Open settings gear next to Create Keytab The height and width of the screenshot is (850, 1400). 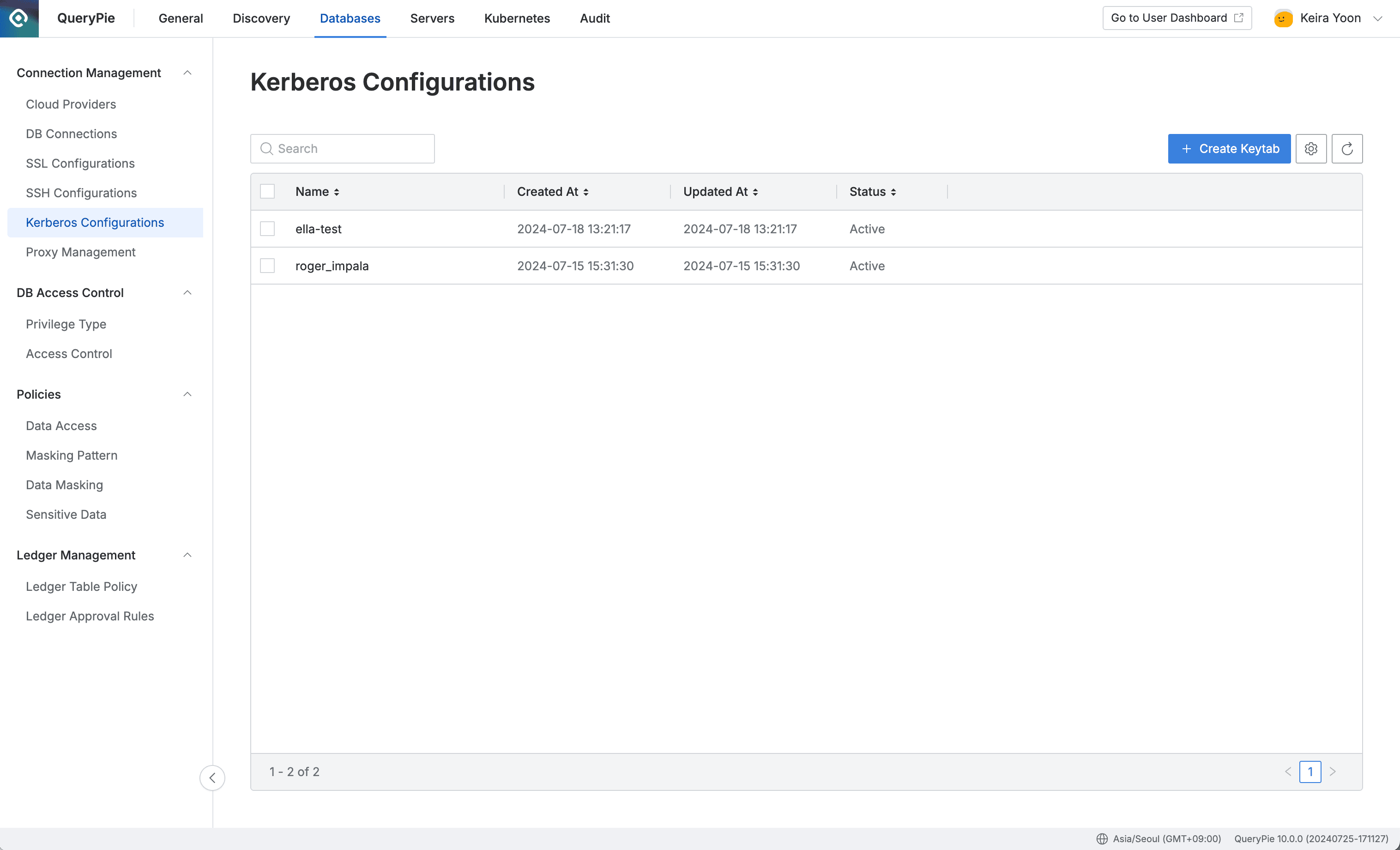coord(1311,148)
